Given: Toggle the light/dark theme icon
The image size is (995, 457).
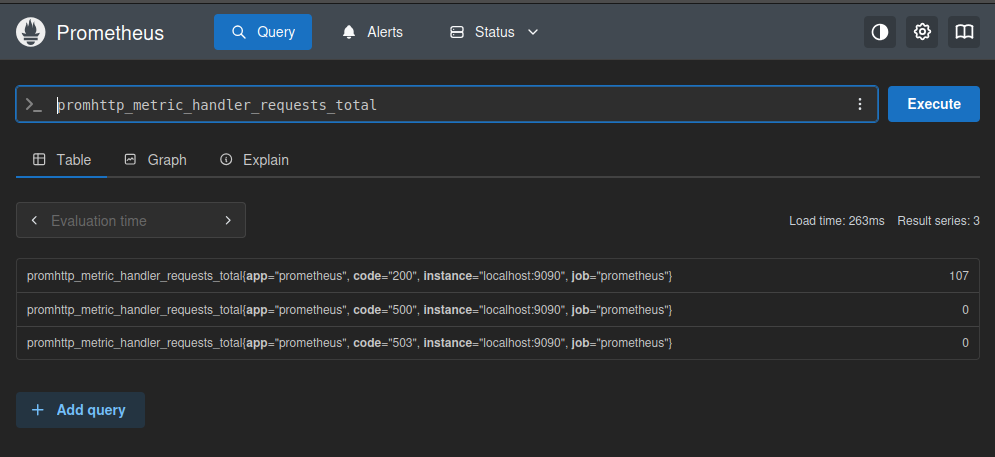Looking at the screenshot, I should coord(880,32).
